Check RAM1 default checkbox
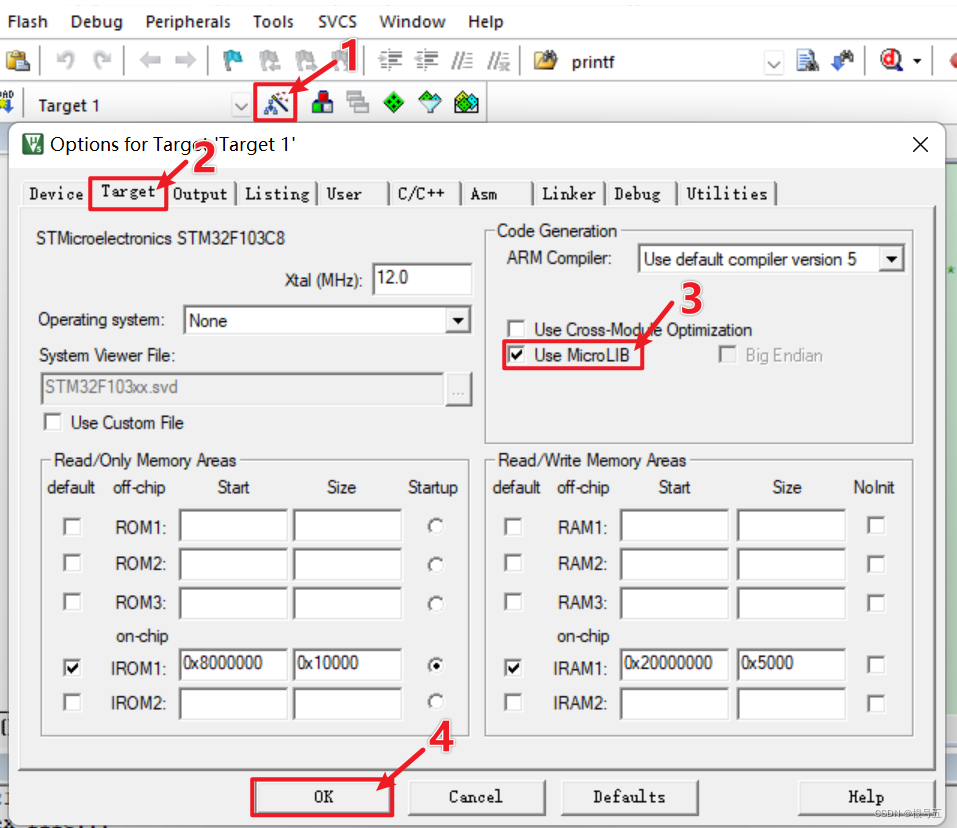The height and width of the screenshot is (828, 957). coord(513,527)
